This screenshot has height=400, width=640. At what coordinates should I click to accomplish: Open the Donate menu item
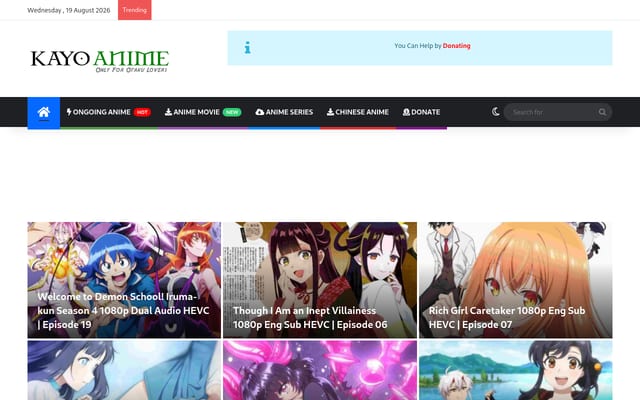click(421, 112)
